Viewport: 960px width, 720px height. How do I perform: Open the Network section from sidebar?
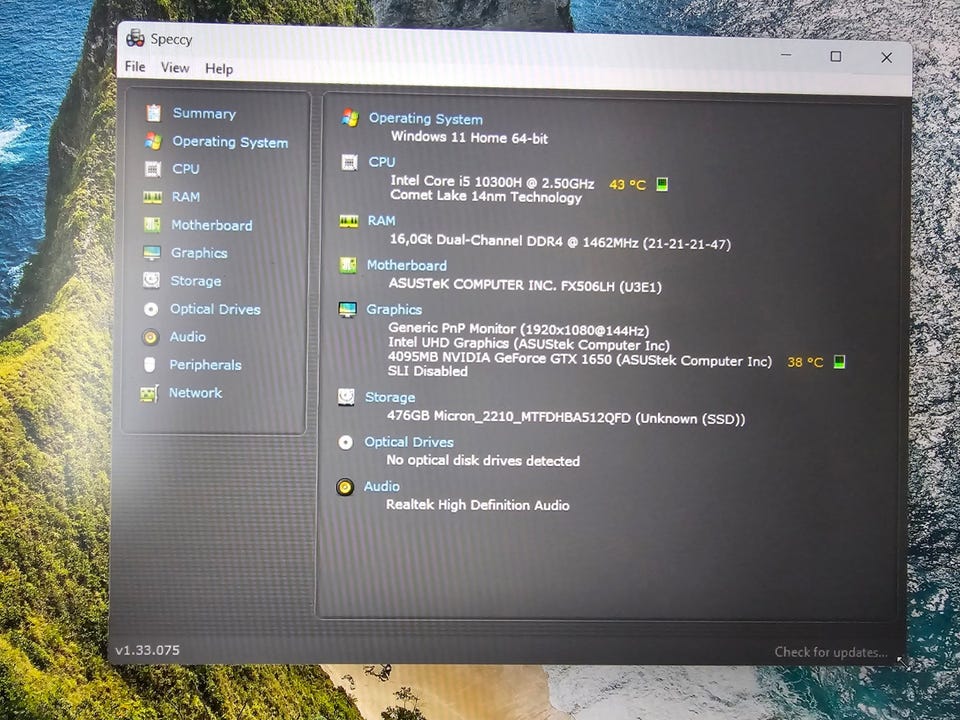point(195,393)
